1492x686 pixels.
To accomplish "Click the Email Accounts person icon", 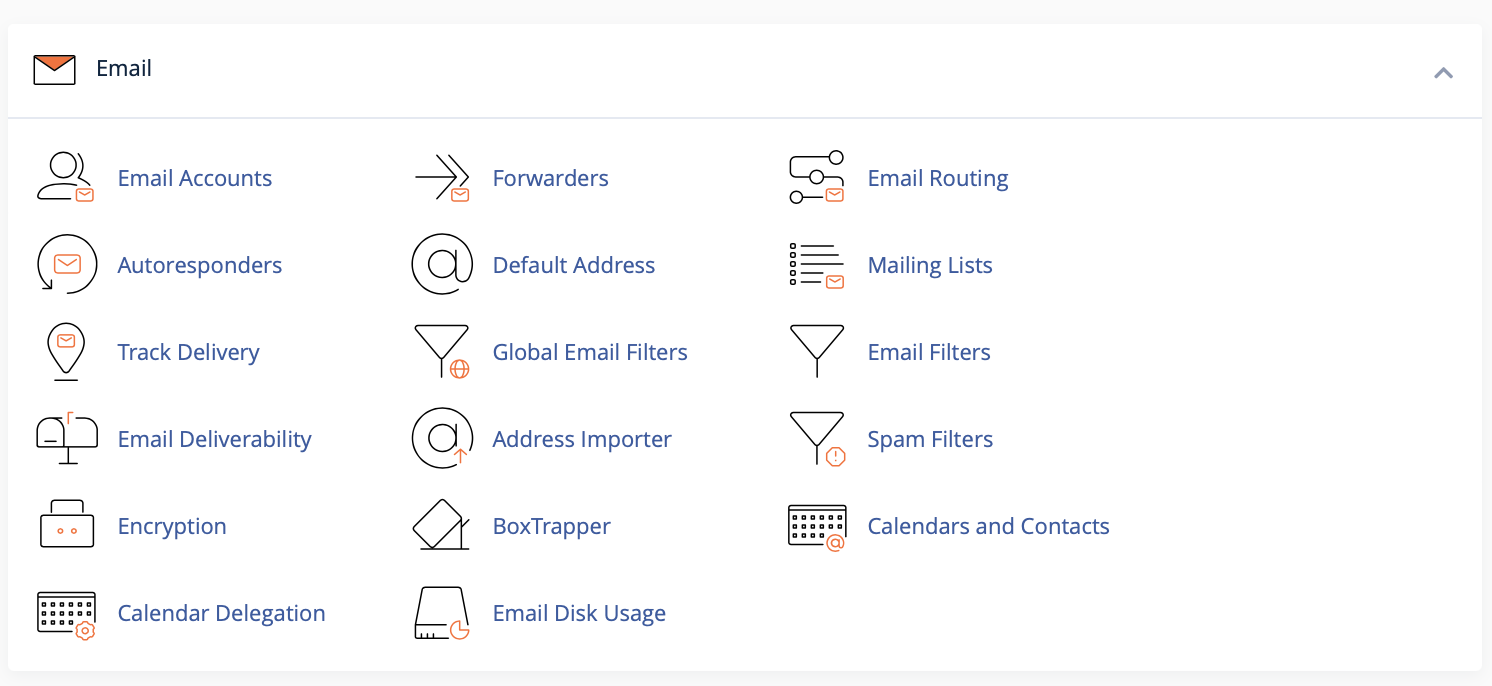I will (x=66, y=178).
